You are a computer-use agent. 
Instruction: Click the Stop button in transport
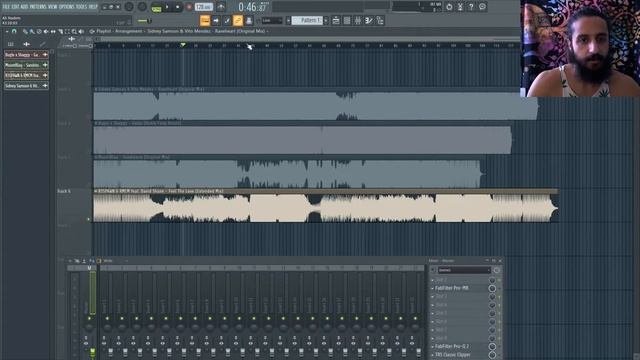click(178, 7)
